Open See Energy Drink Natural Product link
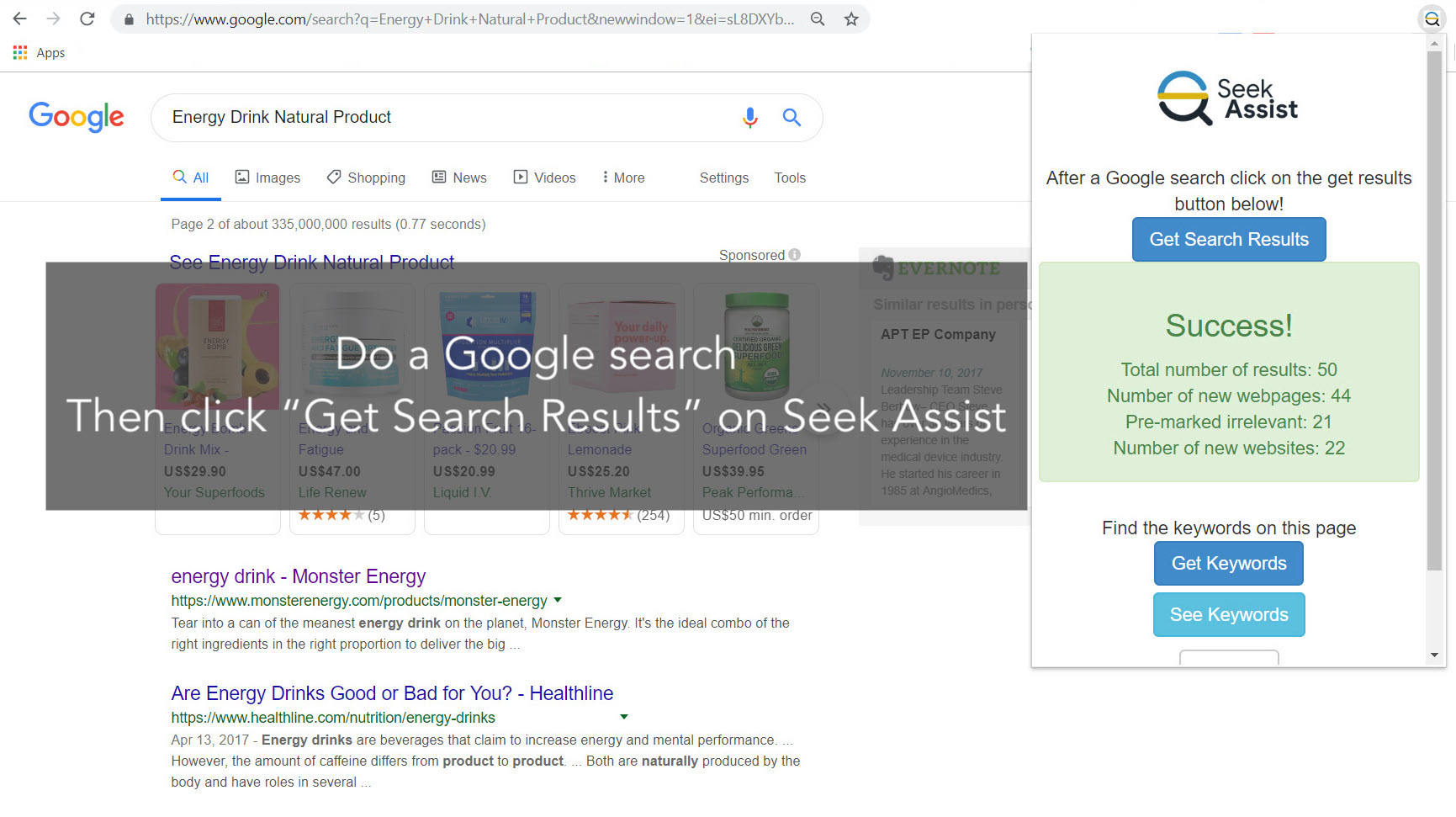Viewport: 1456px width, 817px height. [312, 263]
